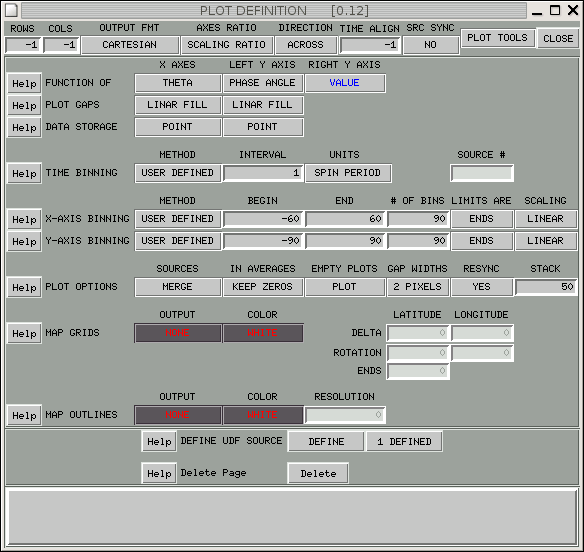Image resolution: width=584 pixels, height=552 pixels.
Task: Change the PHASE ANGLE left Y axis
Action: click(263, 83)
